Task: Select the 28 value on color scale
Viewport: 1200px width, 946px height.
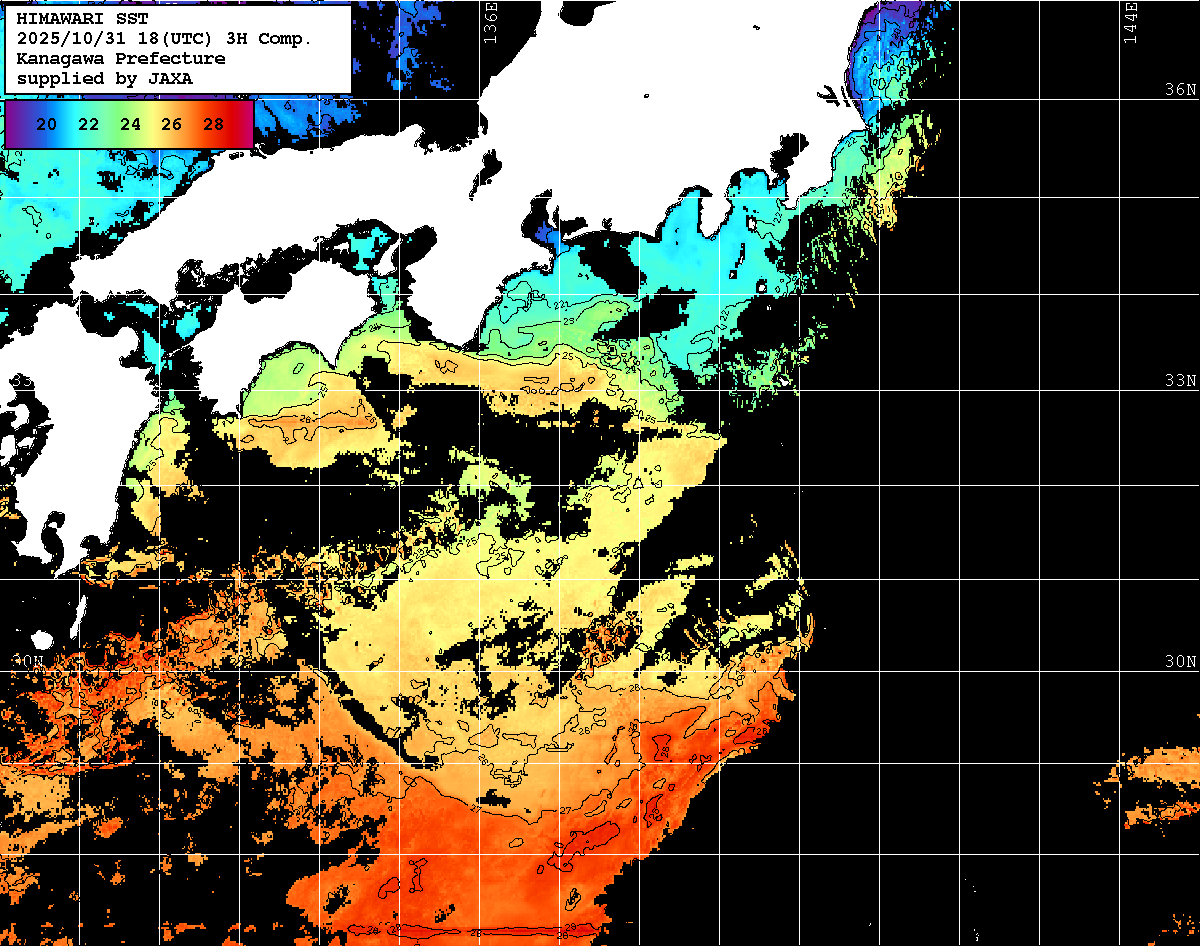Action: [x=213, y=125]
